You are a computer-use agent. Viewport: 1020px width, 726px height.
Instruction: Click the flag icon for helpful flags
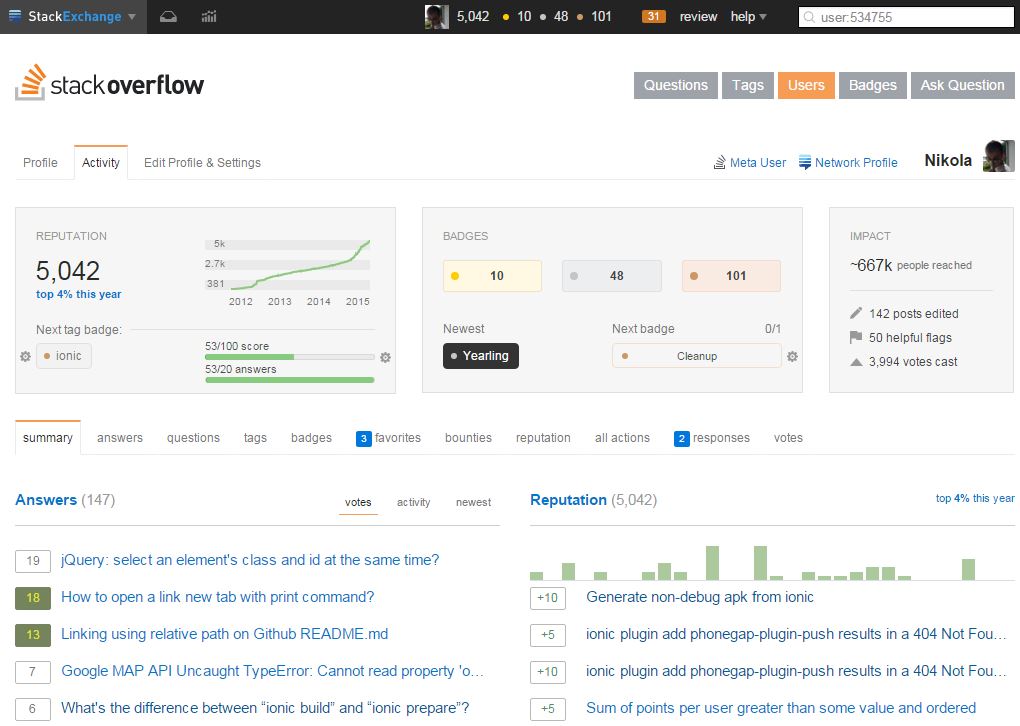click(x=856, y=337)
